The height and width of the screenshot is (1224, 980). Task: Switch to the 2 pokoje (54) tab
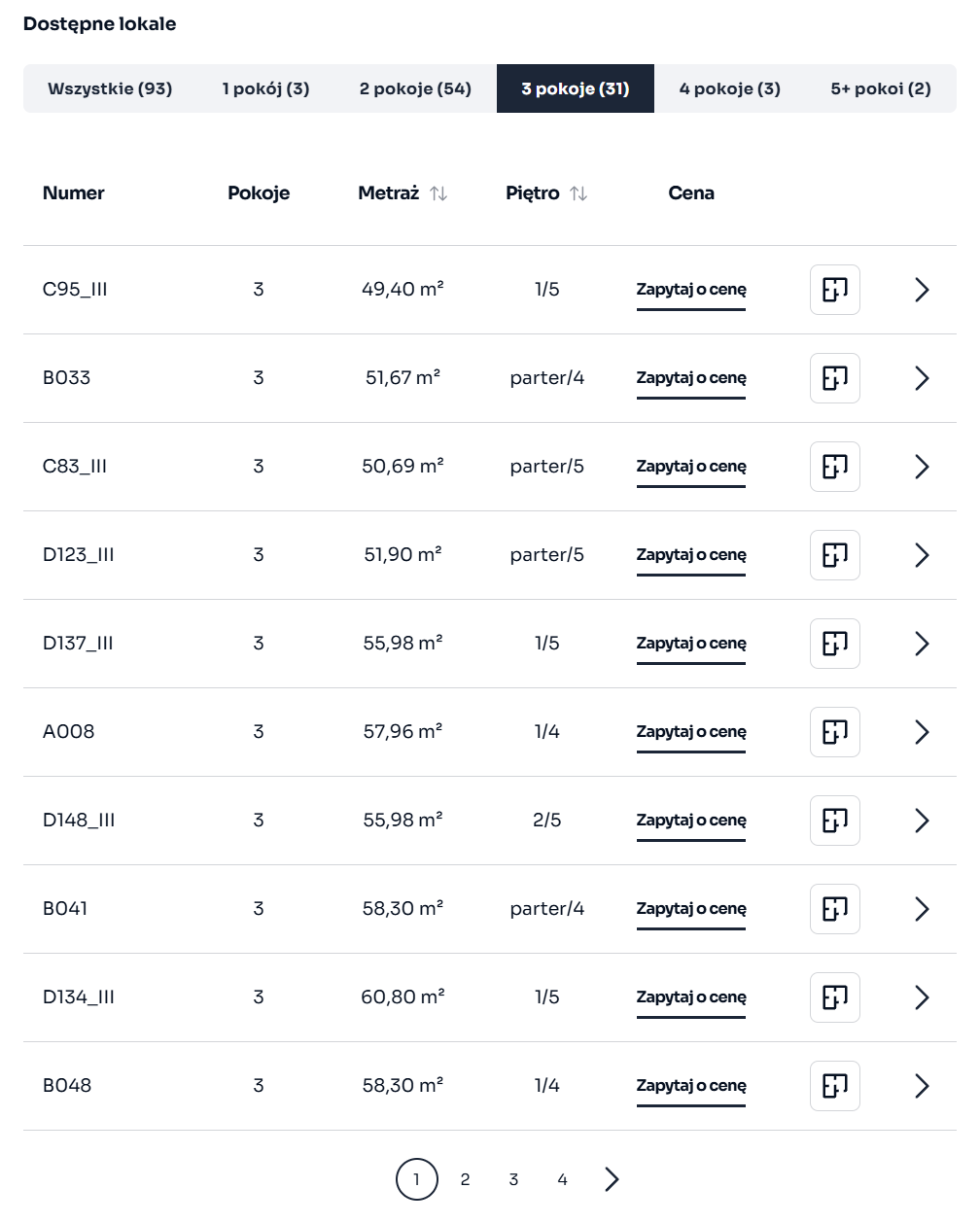pyautogui.click(x=415, y=88)
